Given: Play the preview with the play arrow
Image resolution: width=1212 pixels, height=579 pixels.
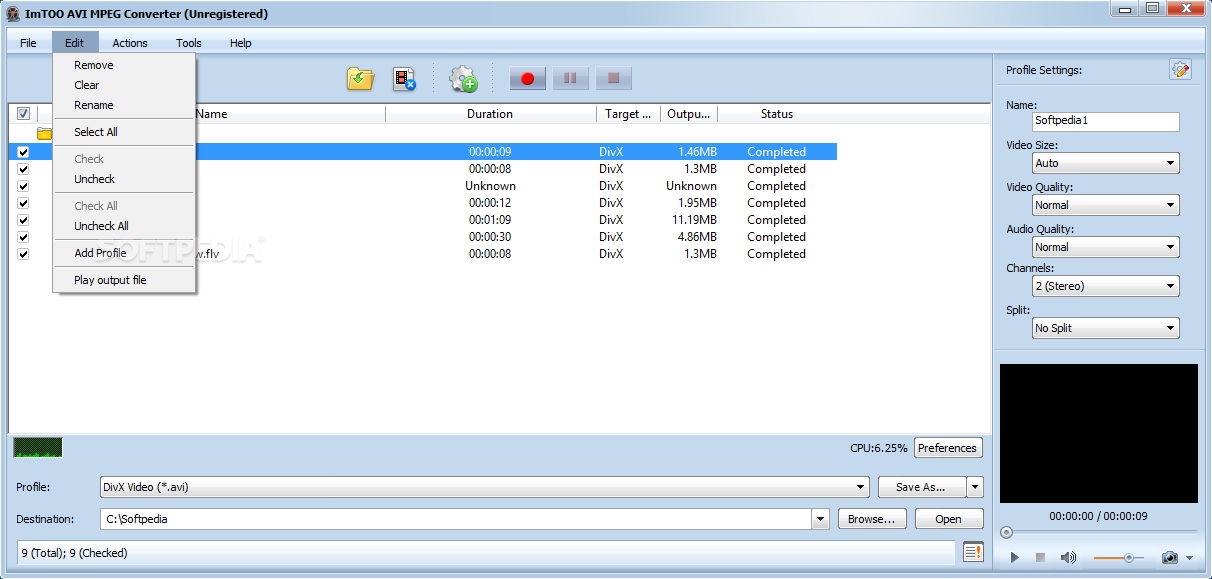Looking at the screenshot, I should 1014,557.
